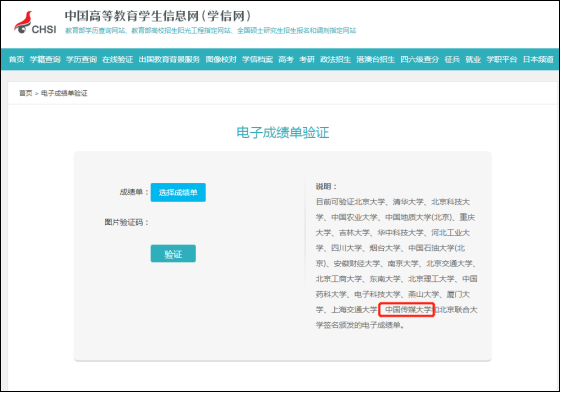
Task: Click 图像校对 in top navigation
Action: pyautogui.click(x=221, y=59)
